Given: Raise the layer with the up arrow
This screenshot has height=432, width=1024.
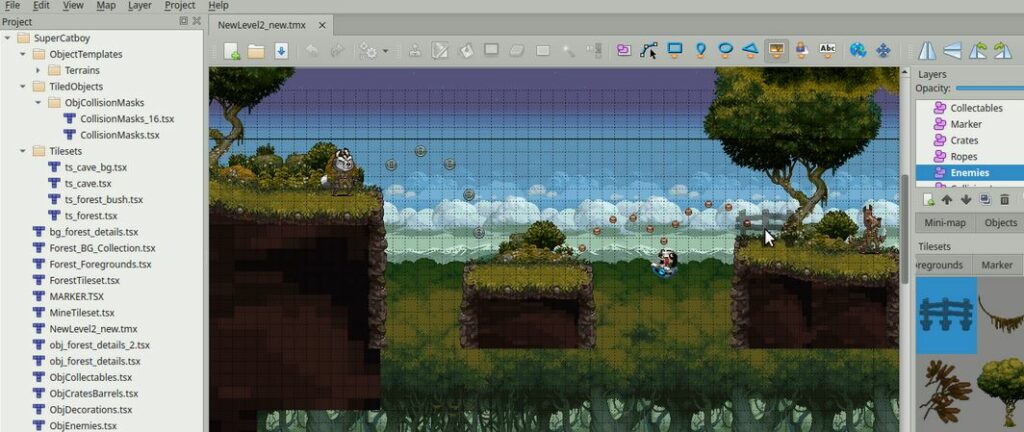Looking at the screenshot, I should [947, 200].
